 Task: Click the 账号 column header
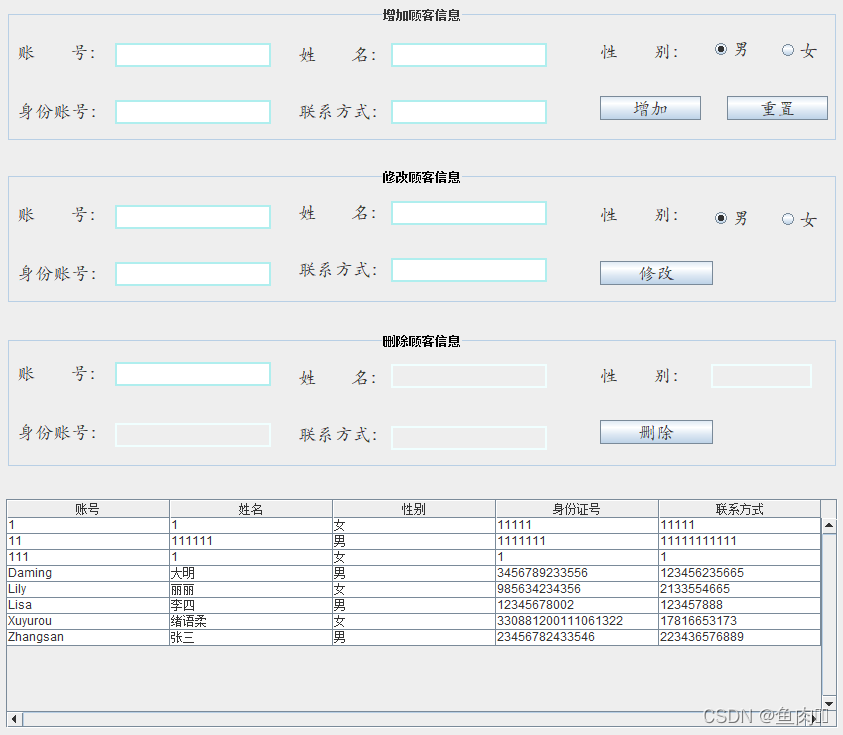88,509
